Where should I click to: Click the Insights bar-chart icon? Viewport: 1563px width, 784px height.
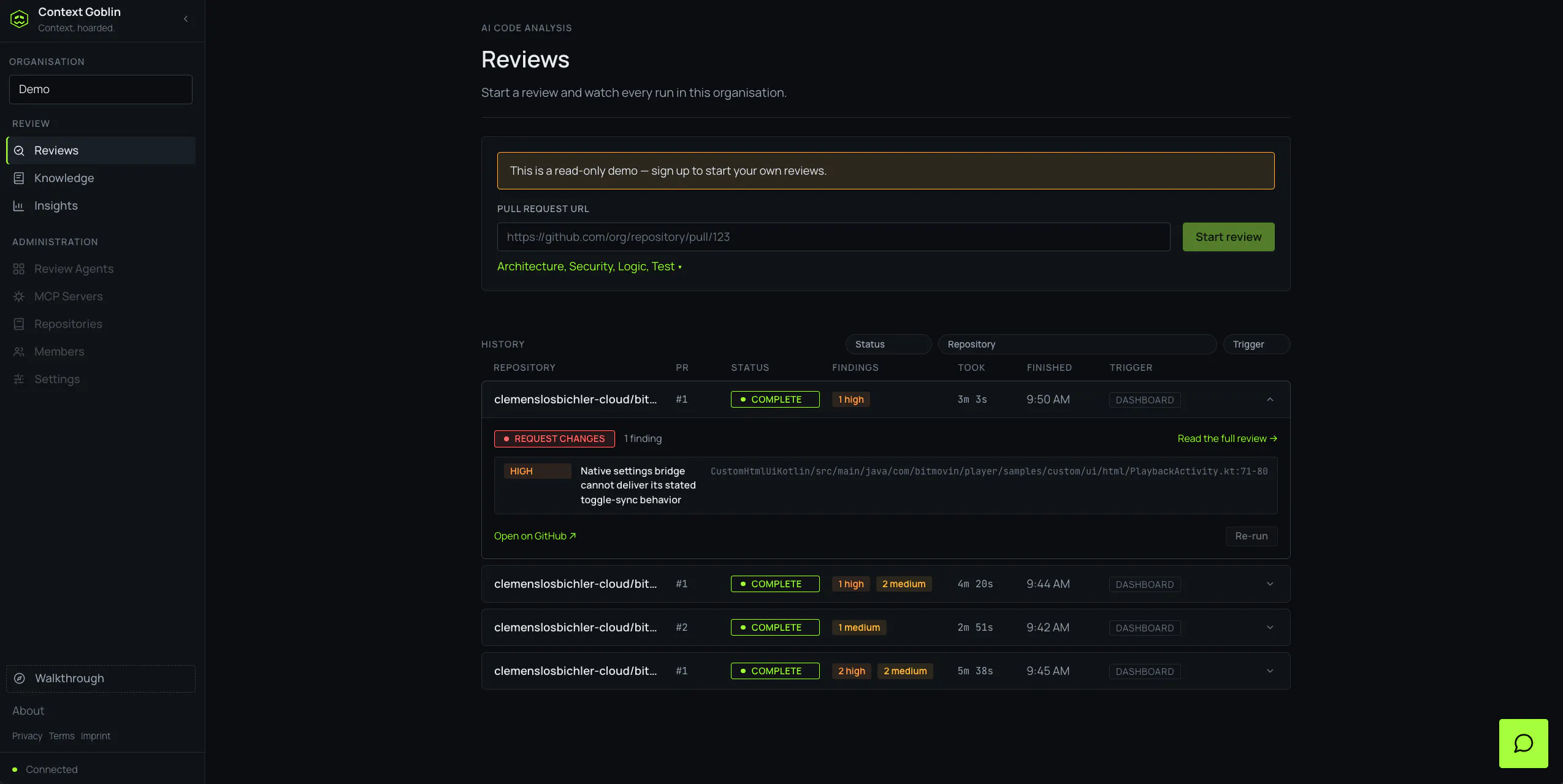(x=19, y=206)
